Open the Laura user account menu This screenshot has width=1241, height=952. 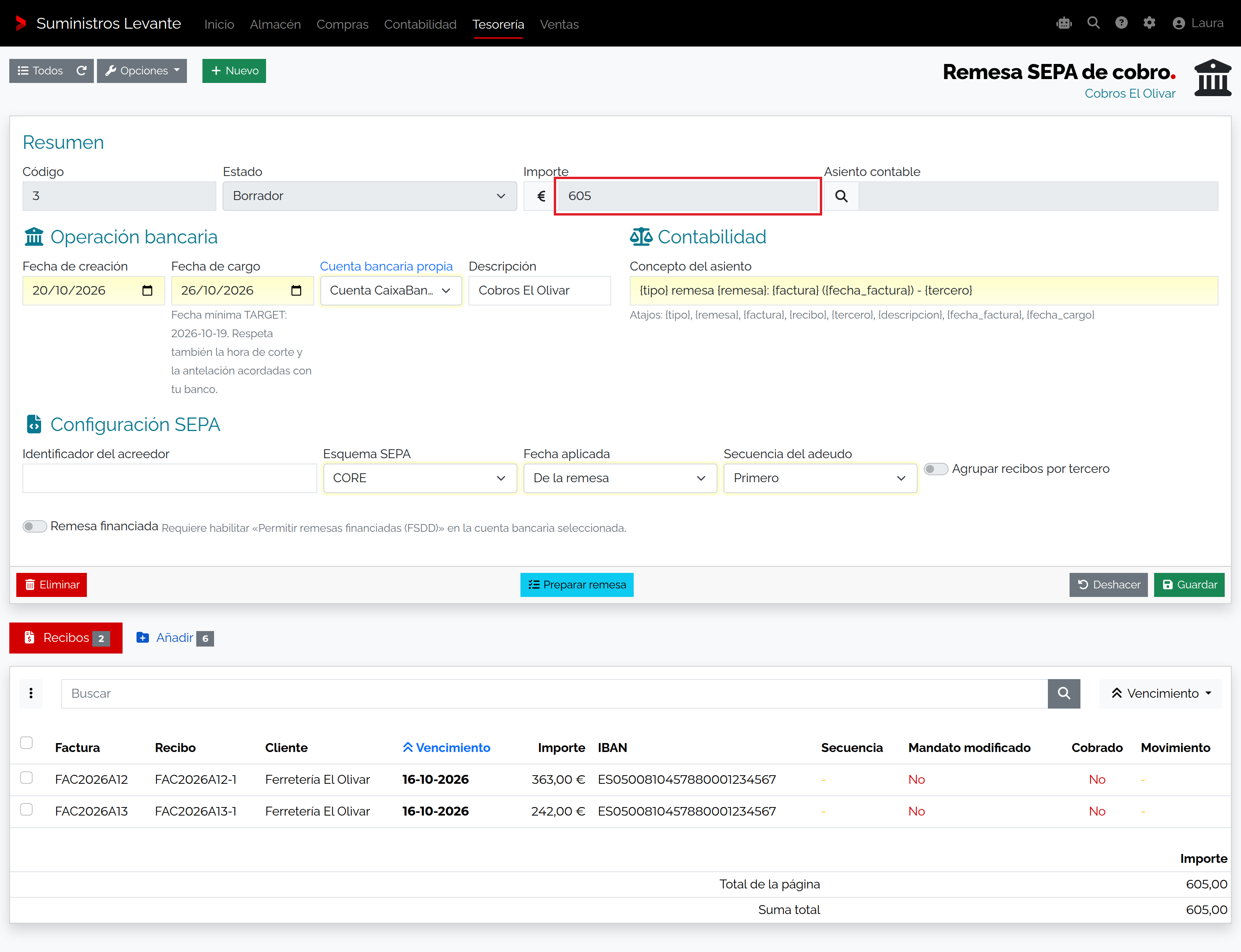(x=1198, y=23)
